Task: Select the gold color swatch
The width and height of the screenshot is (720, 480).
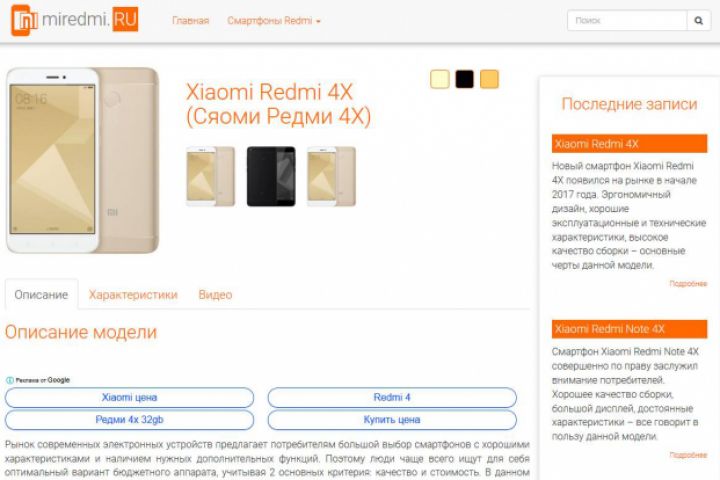Action: click(x=489, y=79)
